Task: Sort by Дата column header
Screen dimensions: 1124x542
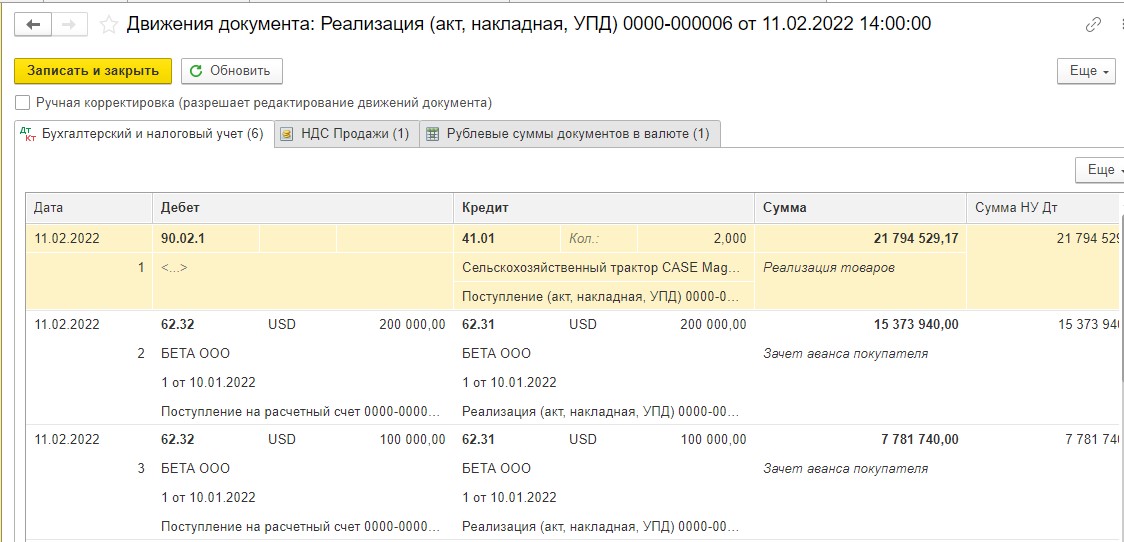Action: (89, 208)
